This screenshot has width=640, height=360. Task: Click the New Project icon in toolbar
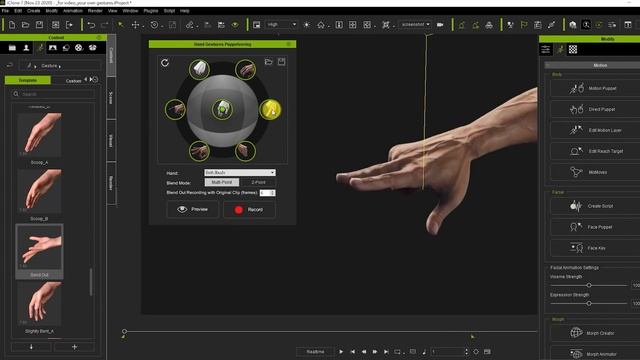(x=12, y=25)
